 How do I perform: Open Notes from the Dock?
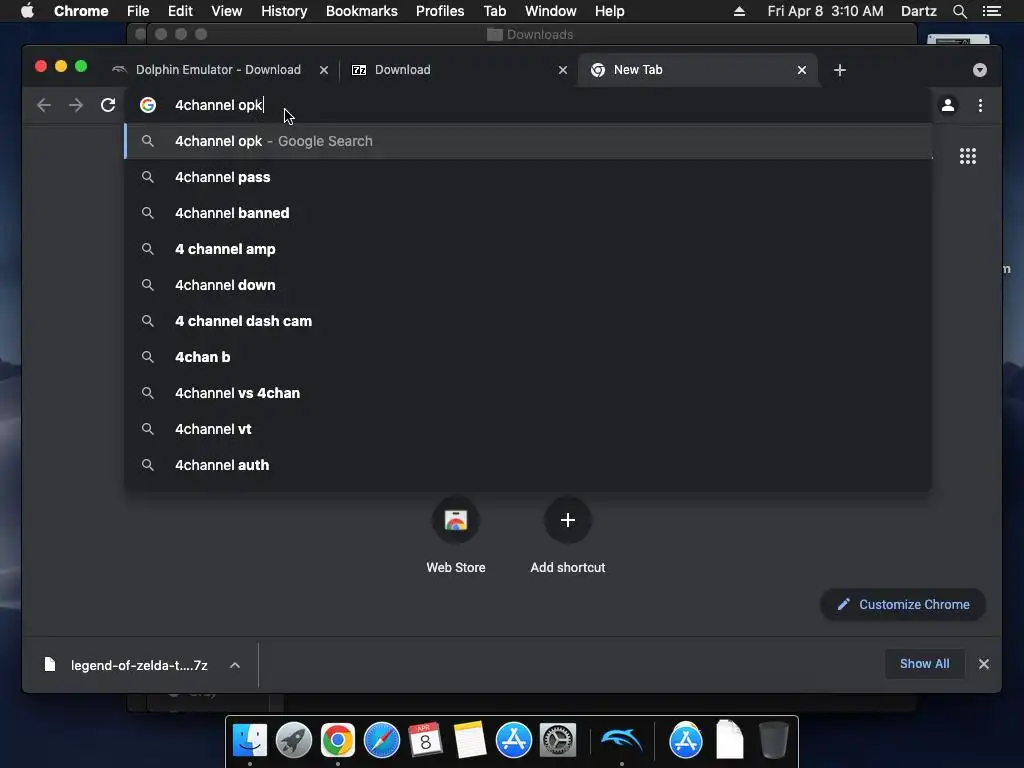470,741
